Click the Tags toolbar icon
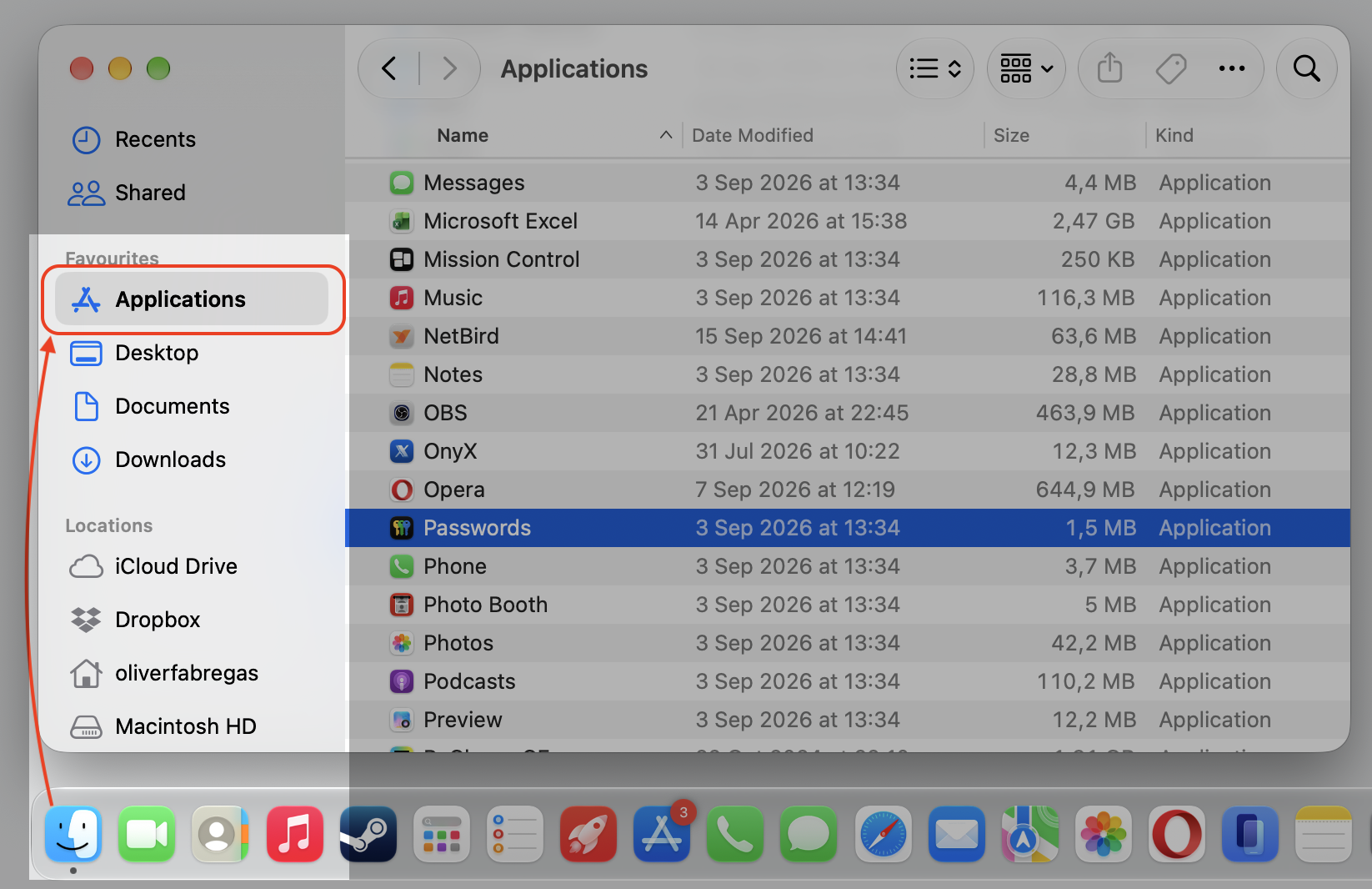 coord(1171,68)
